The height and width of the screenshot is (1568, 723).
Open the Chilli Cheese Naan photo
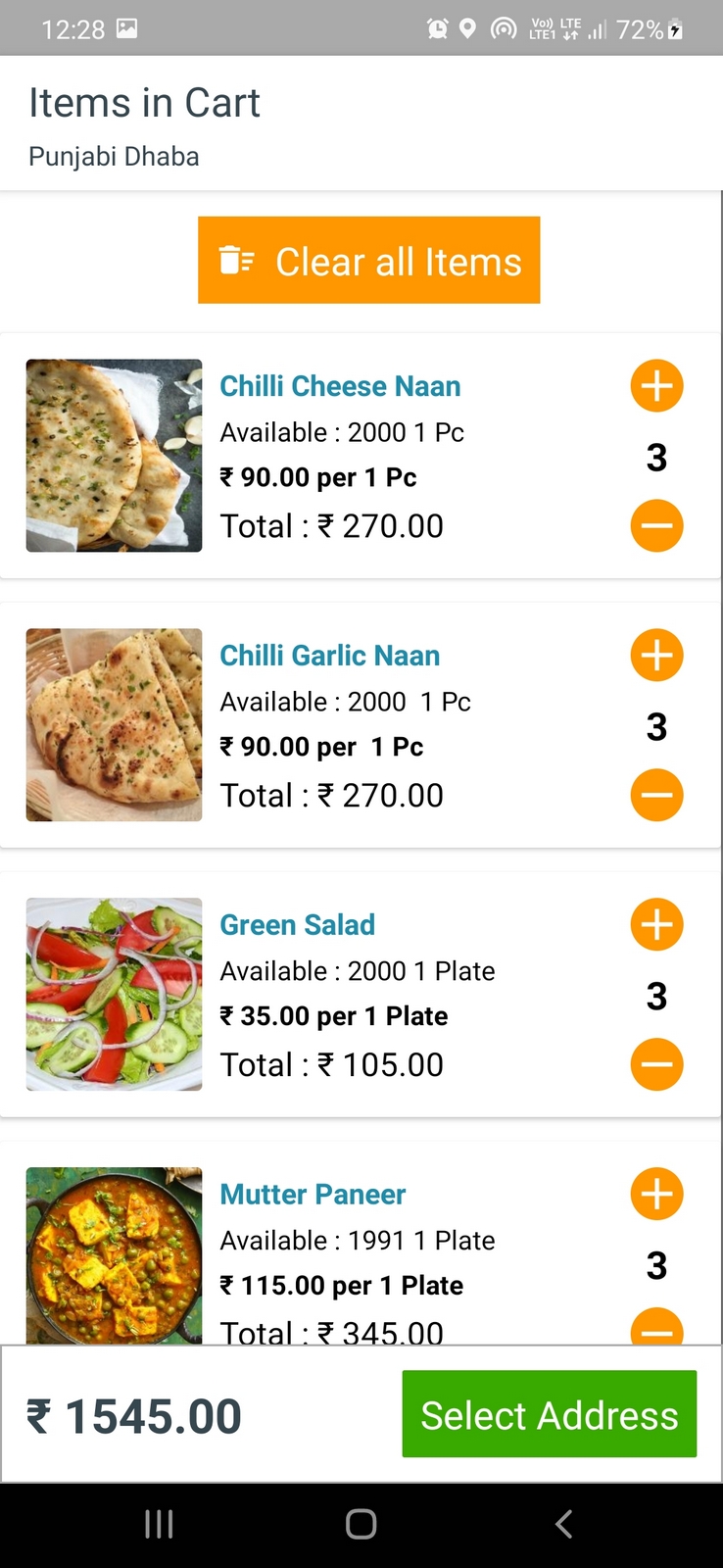click(114, 456)
